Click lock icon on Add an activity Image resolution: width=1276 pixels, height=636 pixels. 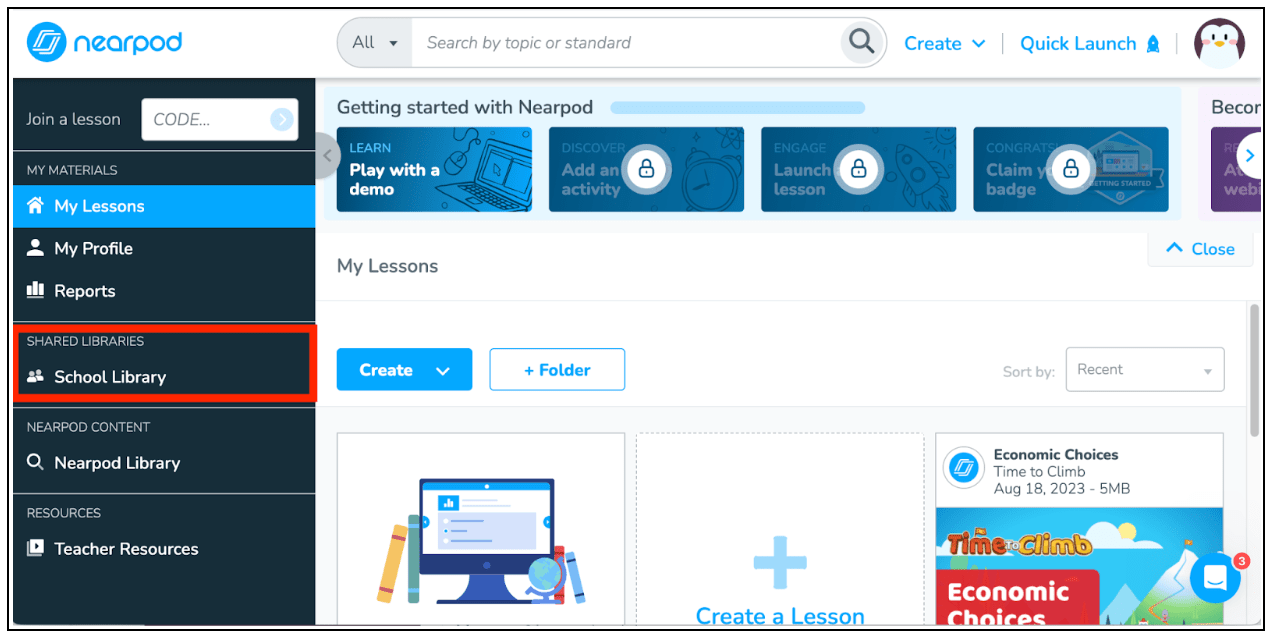tap(646, 169)
